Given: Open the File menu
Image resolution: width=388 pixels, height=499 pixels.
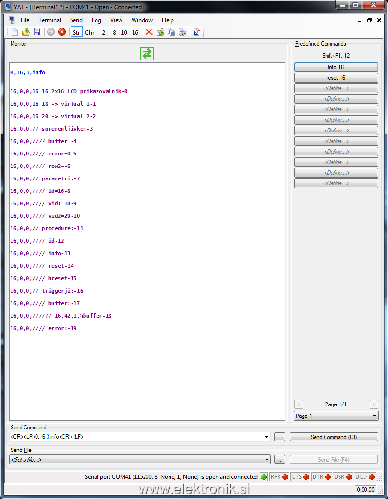Looking at the screenshot, I should (x=25, y=20).
